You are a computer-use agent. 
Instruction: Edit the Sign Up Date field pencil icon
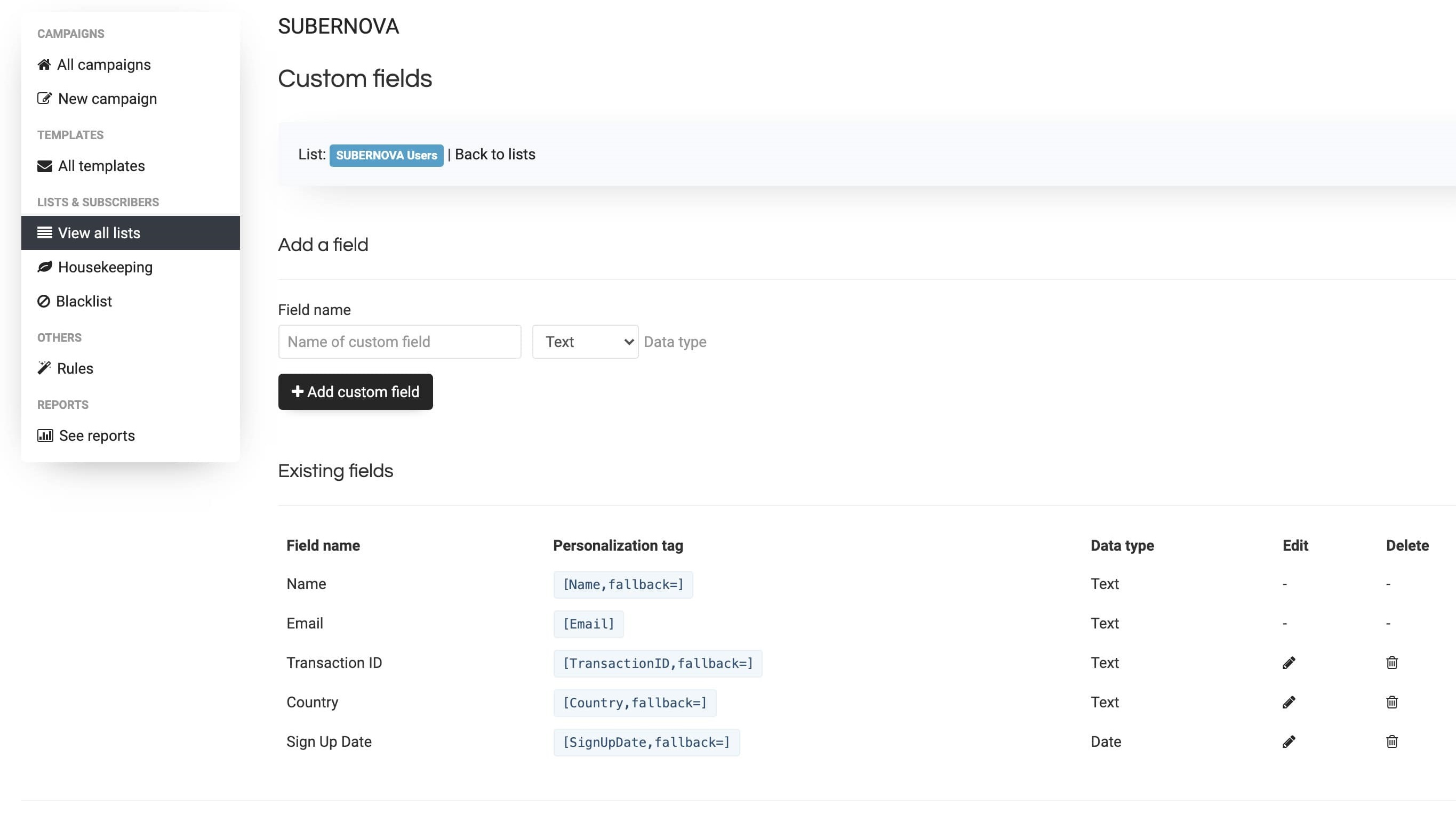click(x=1289, y=742)
